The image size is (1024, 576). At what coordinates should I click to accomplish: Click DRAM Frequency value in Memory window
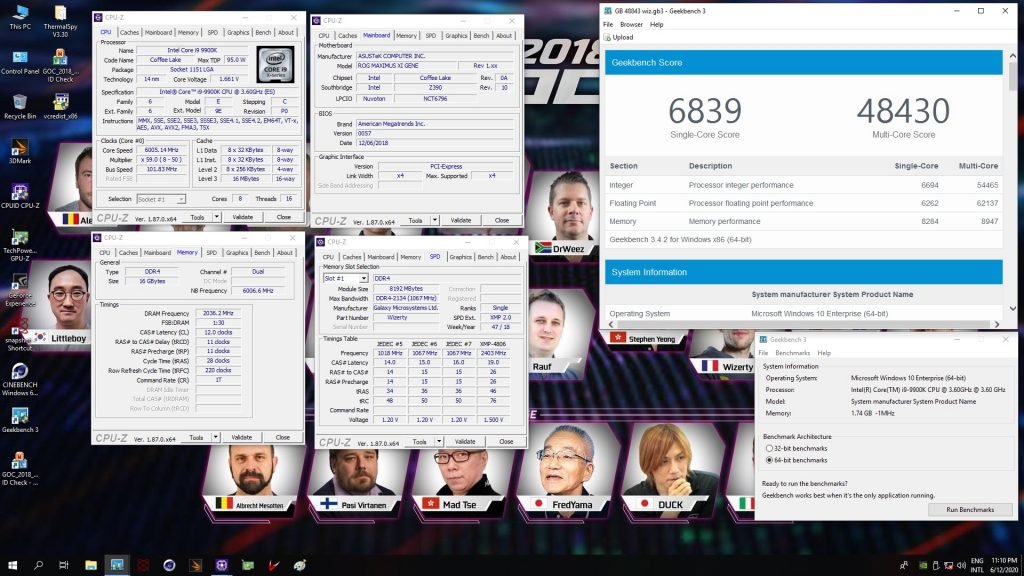[x=218, y=313]
